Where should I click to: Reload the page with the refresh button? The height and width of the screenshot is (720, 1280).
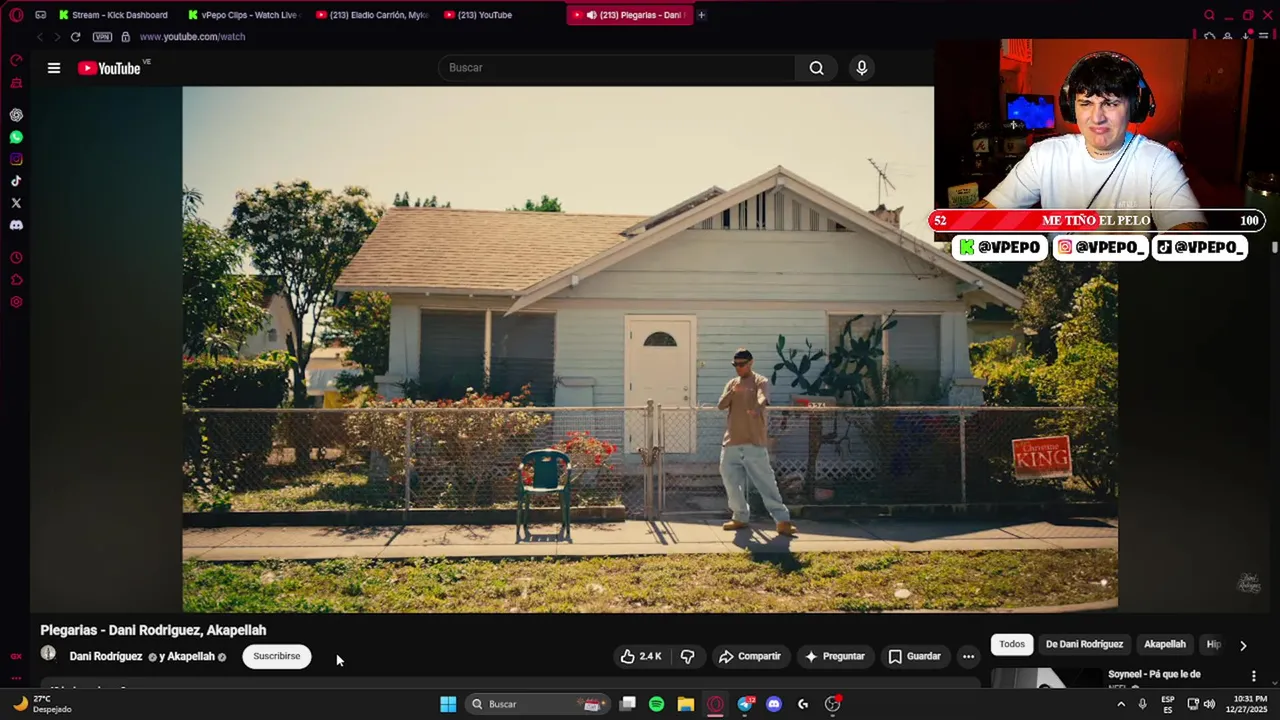tap(75, 37)
